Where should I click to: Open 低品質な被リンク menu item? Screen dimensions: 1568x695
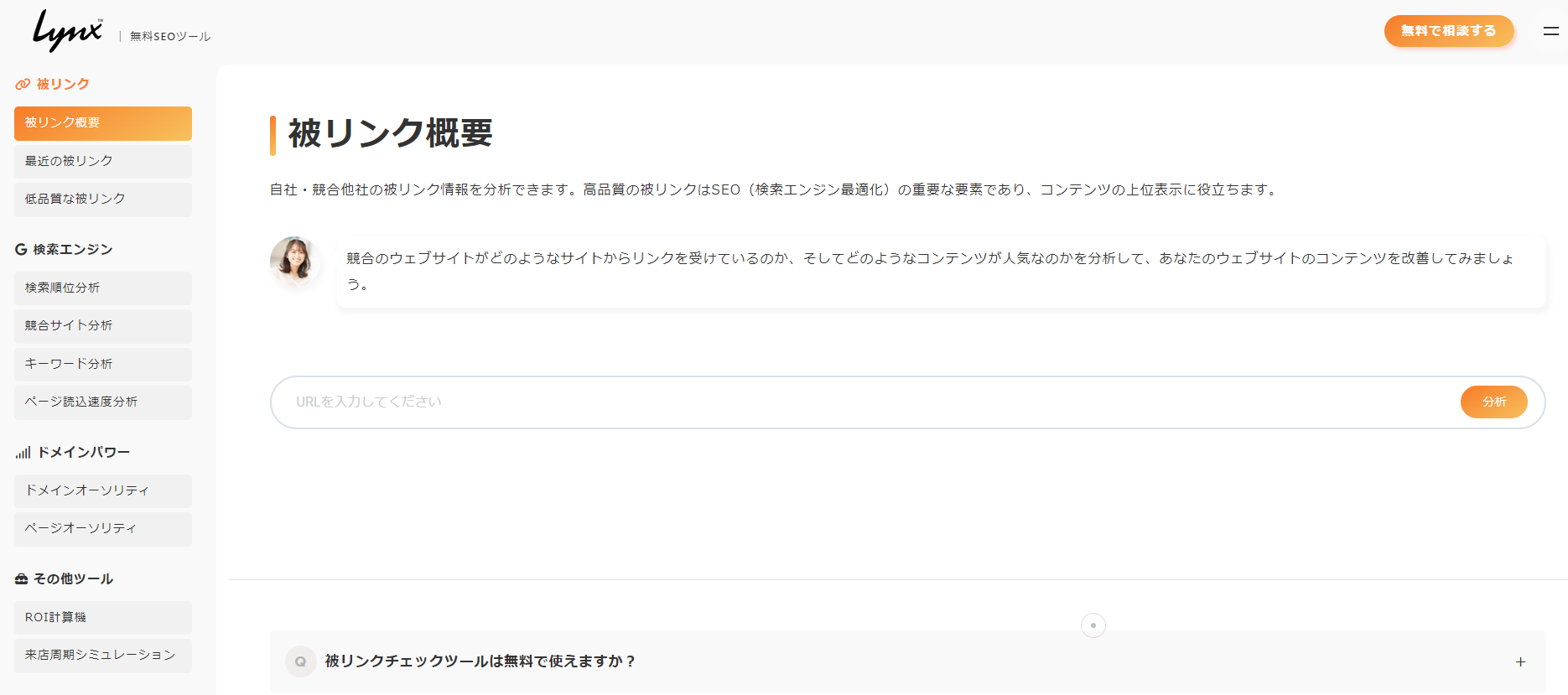click(x=103, y=200)
